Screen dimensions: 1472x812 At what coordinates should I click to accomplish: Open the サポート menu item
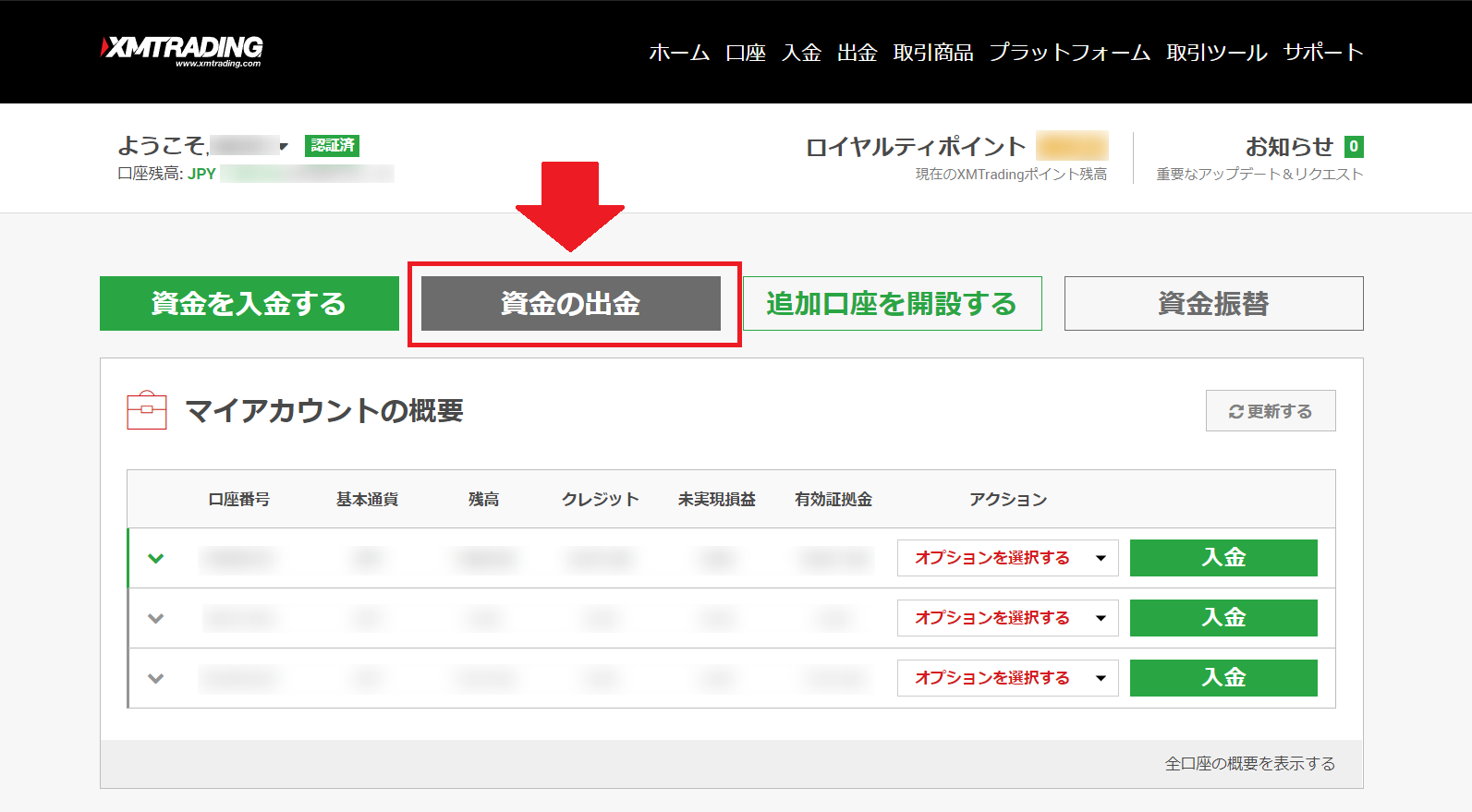point(1322,53)
